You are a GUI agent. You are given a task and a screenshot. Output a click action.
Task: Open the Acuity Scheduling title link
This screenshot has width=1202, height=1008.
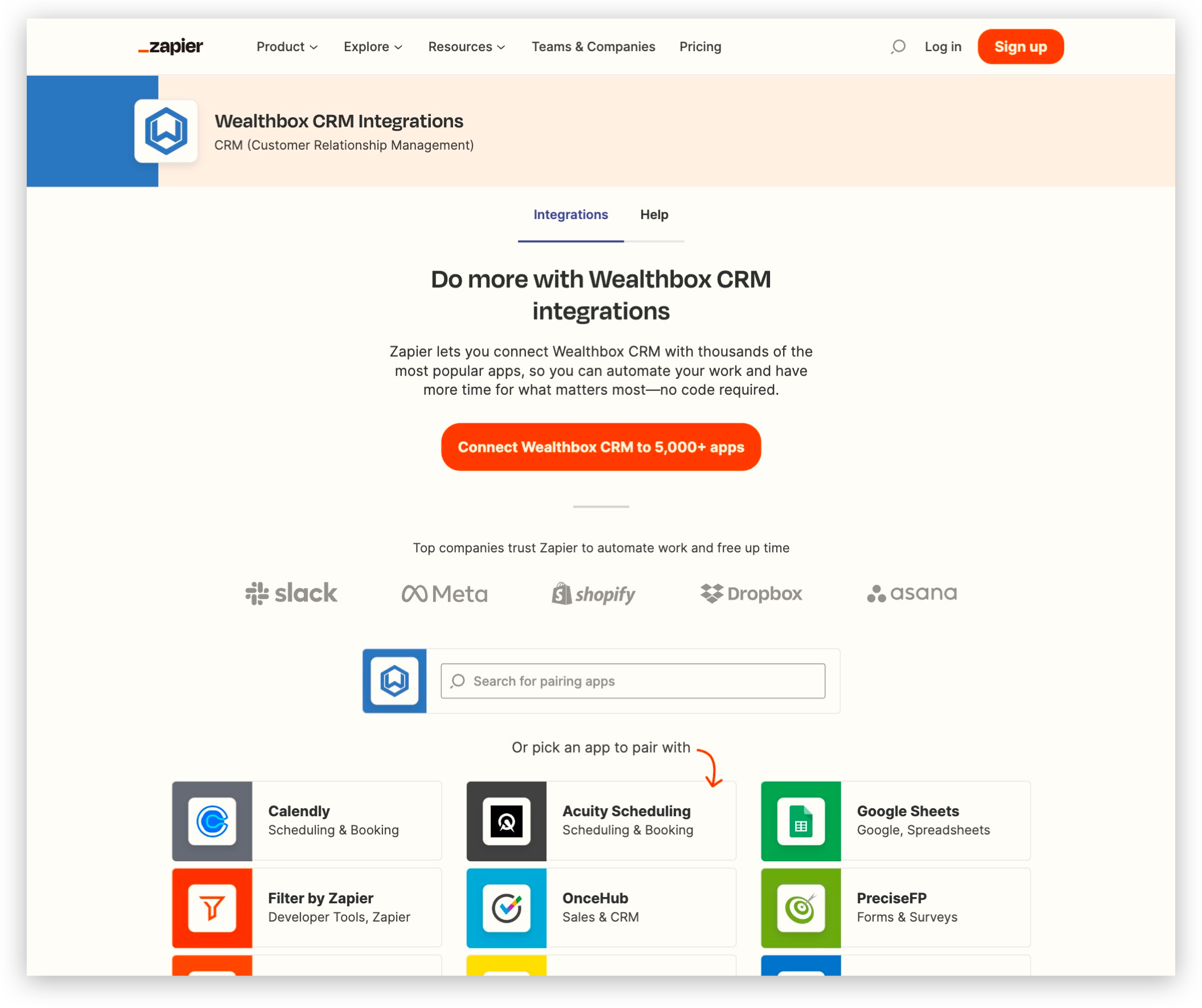click(627, 811)
